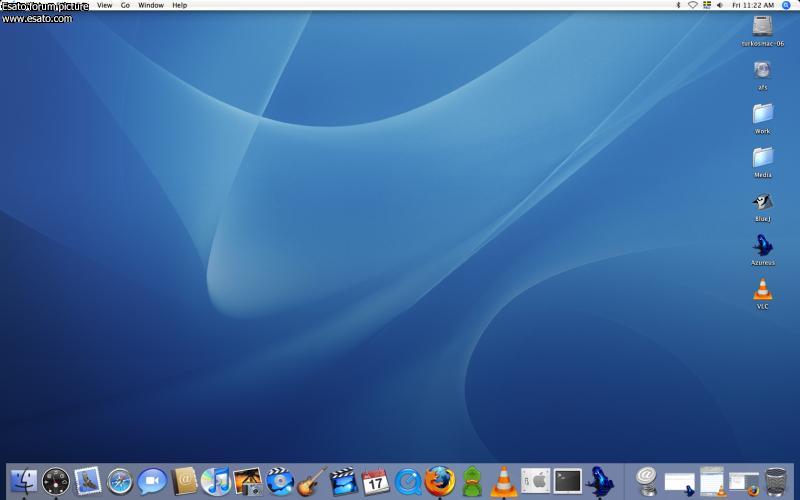
Task: Select the Work folder on desktop
Action: point(762,114)
